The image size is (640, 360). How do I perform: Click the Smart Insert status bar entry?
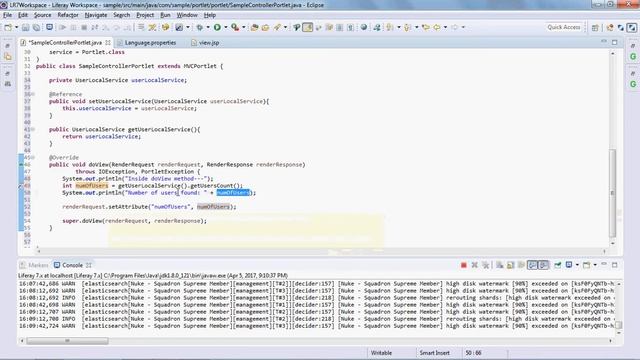434,353
